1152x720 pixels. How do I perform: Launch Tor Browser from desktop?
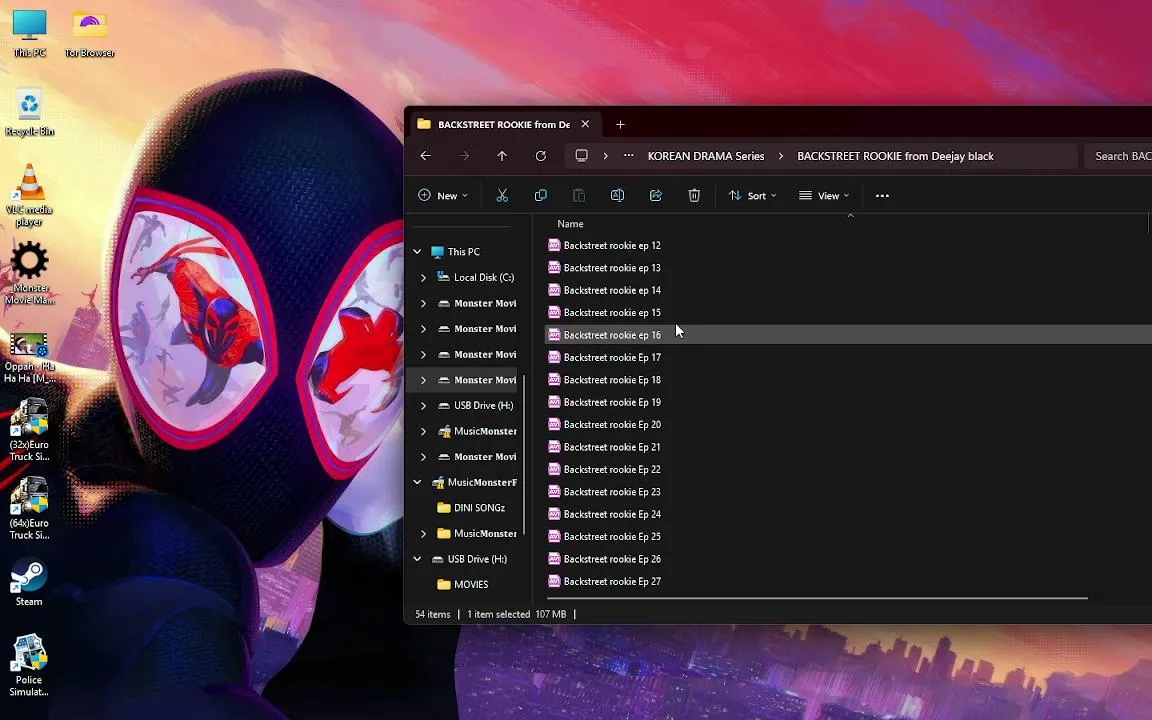[x=90, y=33]
